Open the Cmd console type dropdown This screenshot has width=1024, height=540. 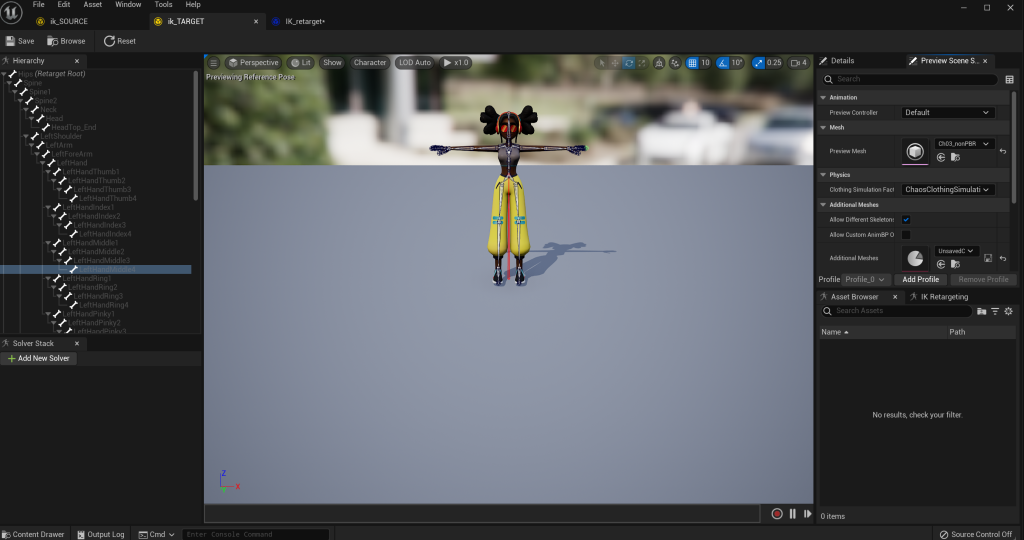(x=157, y=534)
